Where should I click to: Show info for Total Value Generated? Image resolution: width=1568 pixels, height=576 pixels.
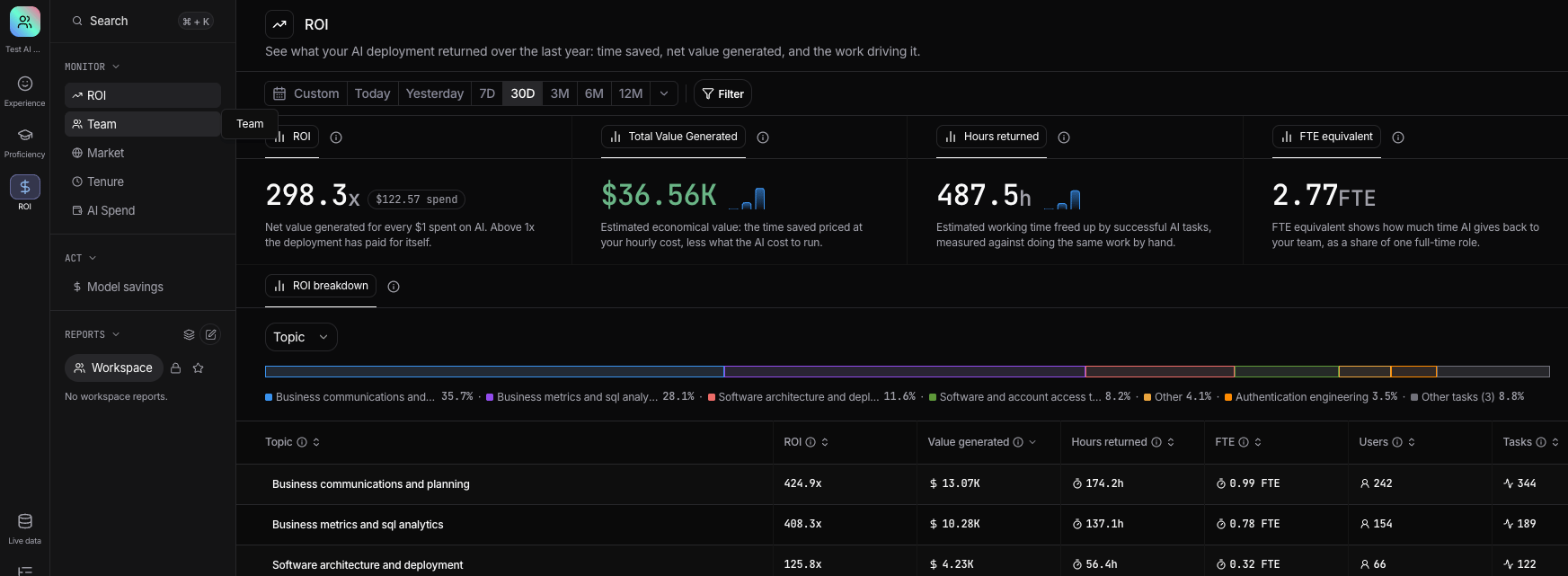(763, 137)
